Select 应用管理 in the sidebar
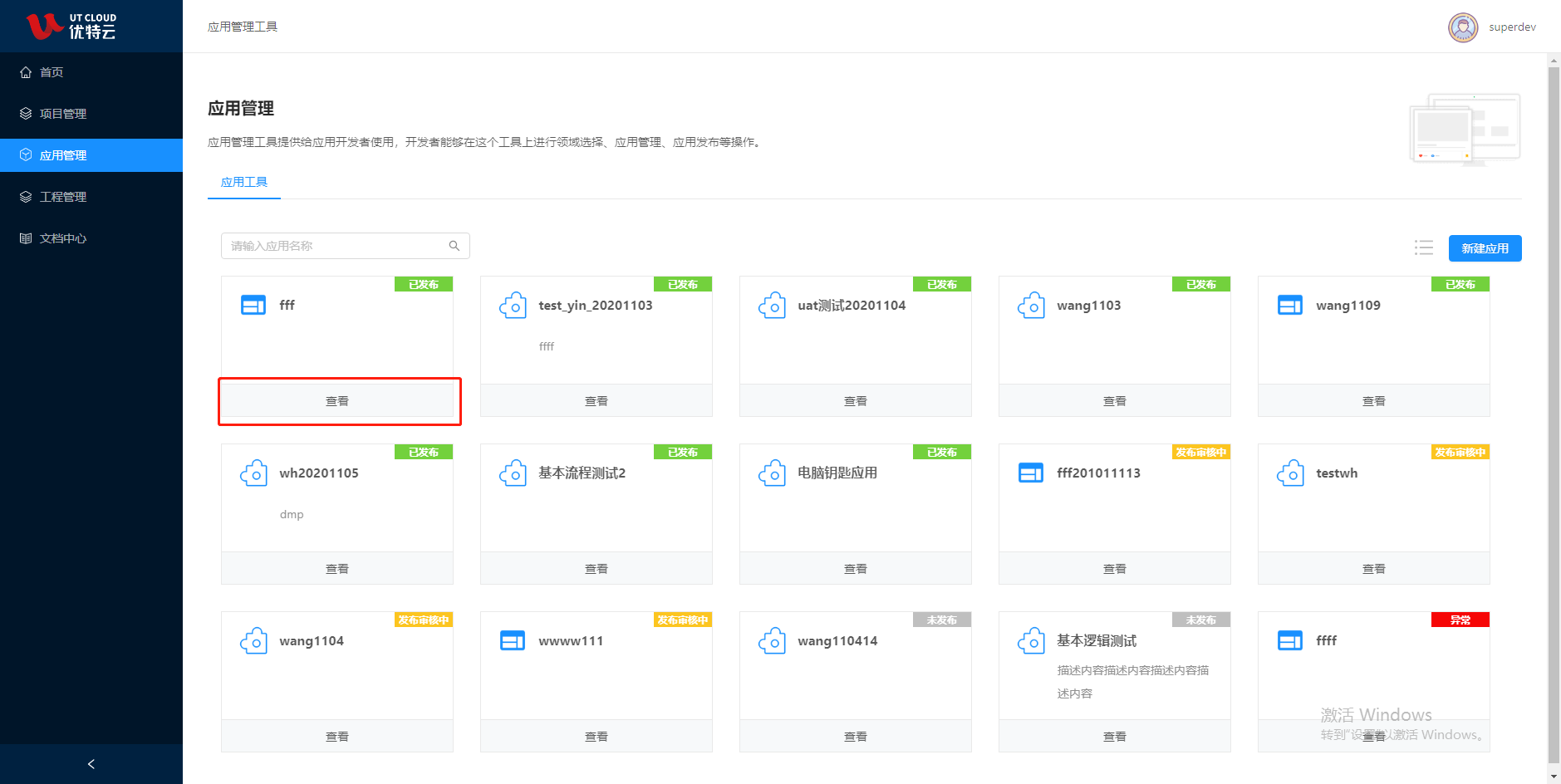This screenshot has height=784, width=1561. [91, 155]
